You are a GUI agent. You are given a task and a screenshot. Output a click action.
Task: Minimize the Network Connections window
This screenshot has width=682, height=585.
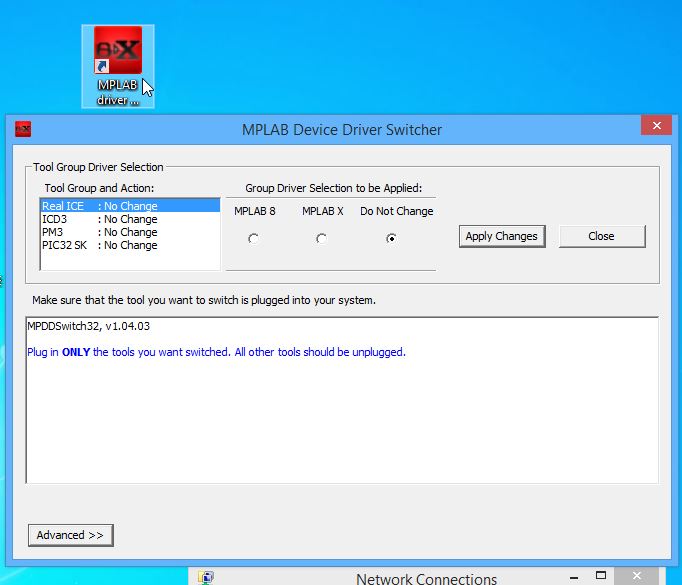[574, 577]
